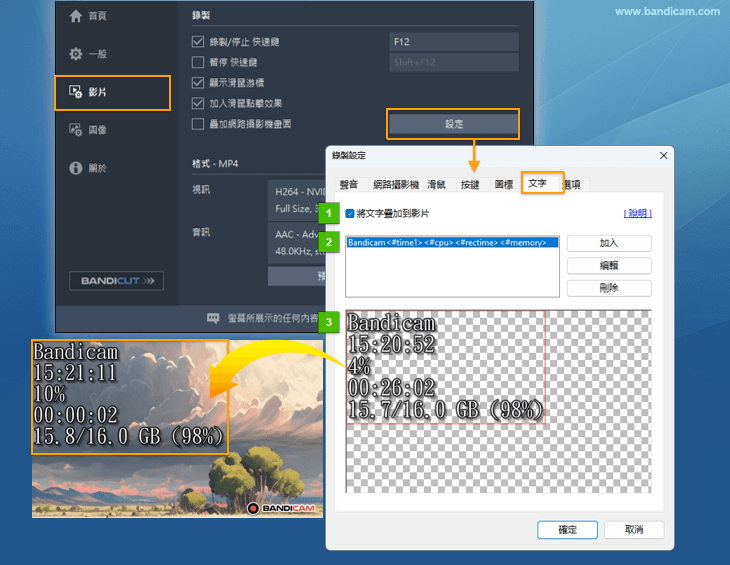Switch to the 按鍵 tab
This screenshot has height=565, width=730.
(470, 185)
